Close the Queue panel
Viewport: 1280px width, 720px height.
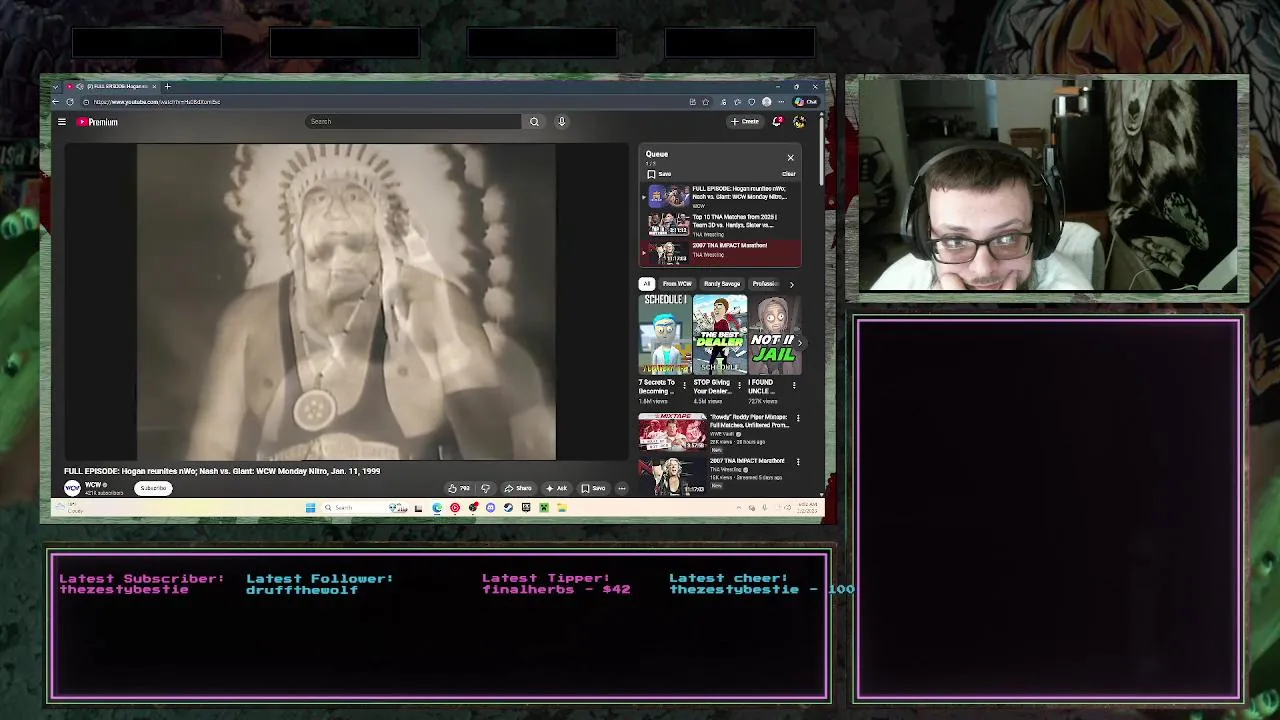[x=790, y=157]
